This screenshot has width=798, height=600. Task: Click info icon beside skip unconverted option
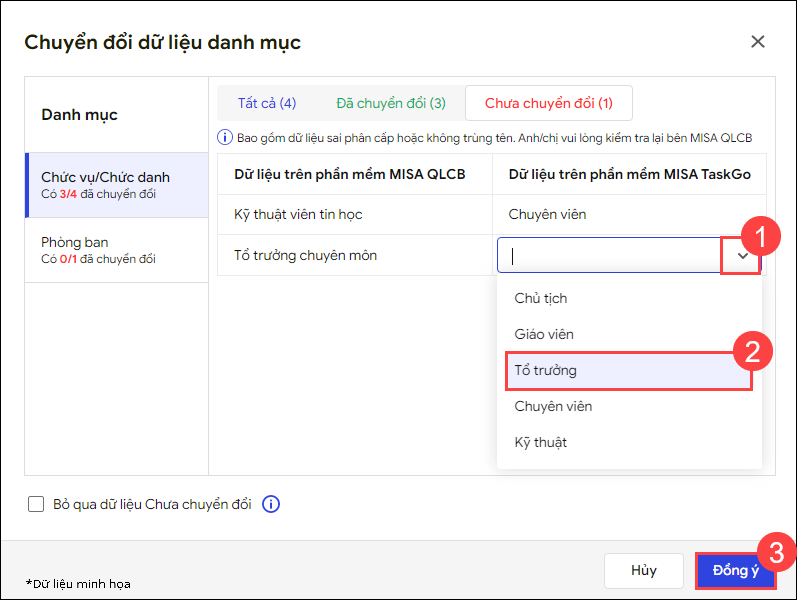(270, 504)
